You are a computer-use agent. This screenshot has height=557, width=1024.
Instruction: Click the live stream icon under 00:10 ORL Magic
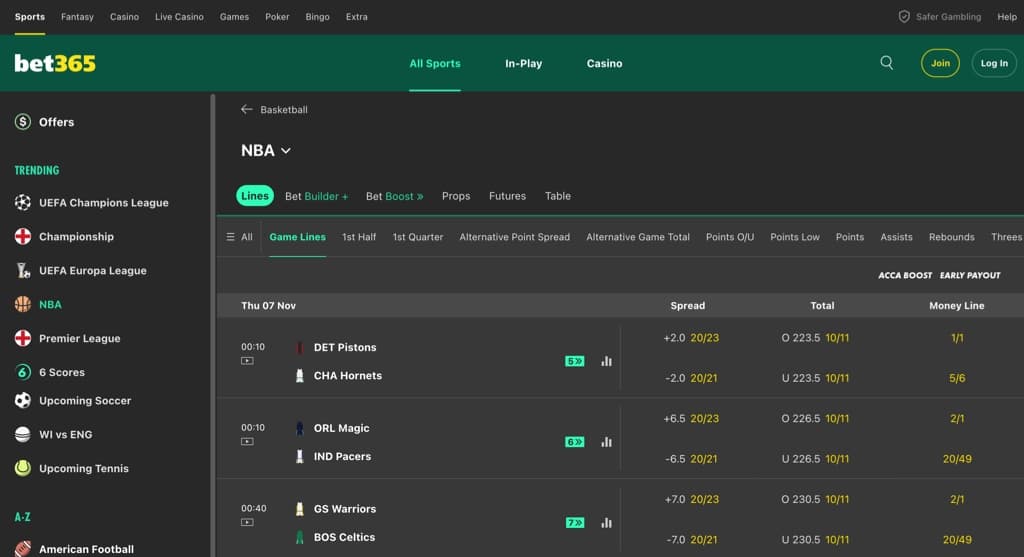coord(247,442)
